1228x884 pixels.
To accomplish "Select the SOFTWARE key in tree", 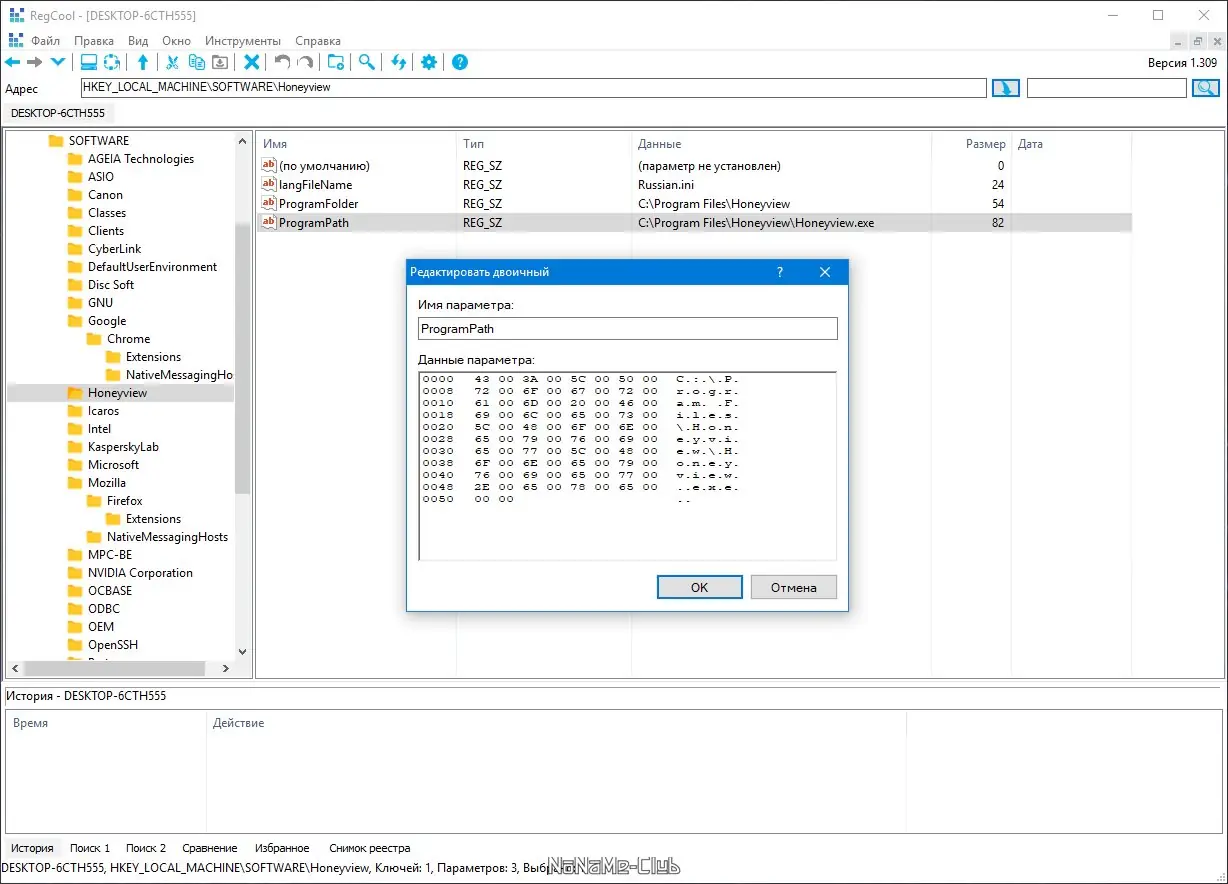I will coord(98,141).
